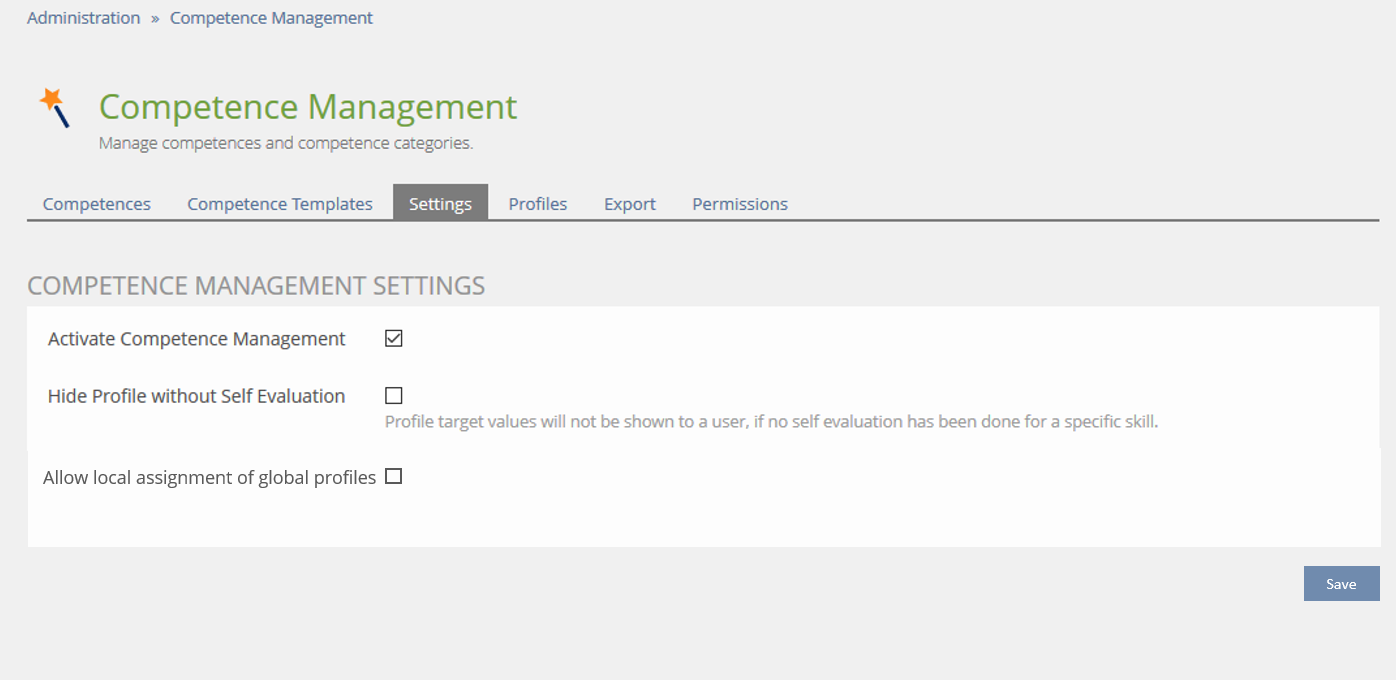Switch to the Export tab

pyautogui.click(x=630, y=204)
